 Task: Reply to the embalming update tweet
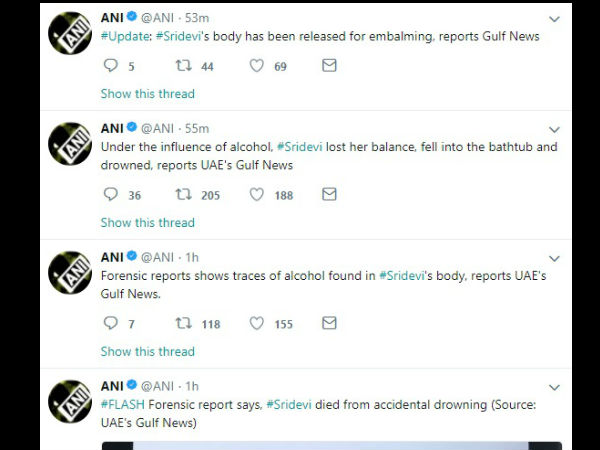click(x=111, y=66)
